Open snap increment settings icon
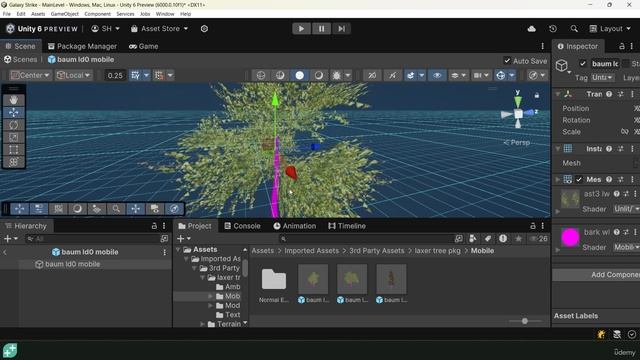640x360 pixels. [x=159, y=75]
